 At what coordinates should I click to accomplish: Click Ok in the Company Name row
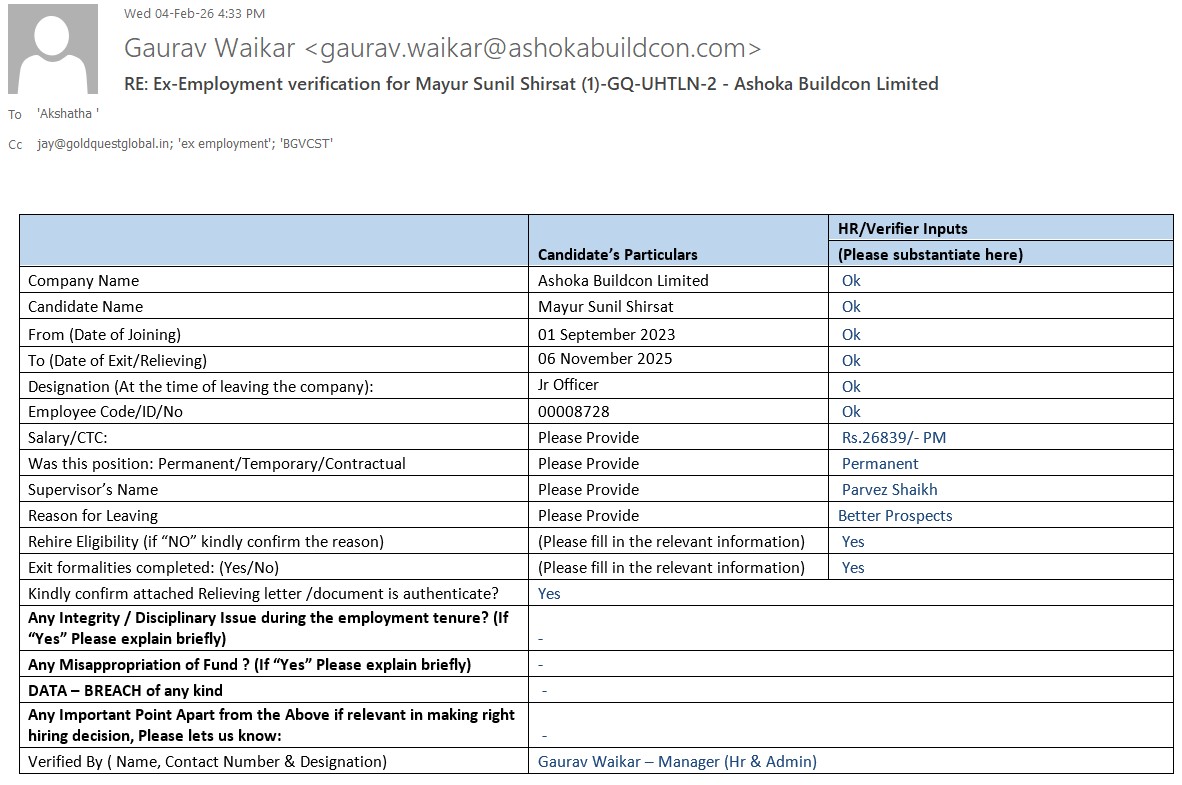[851, 281]
